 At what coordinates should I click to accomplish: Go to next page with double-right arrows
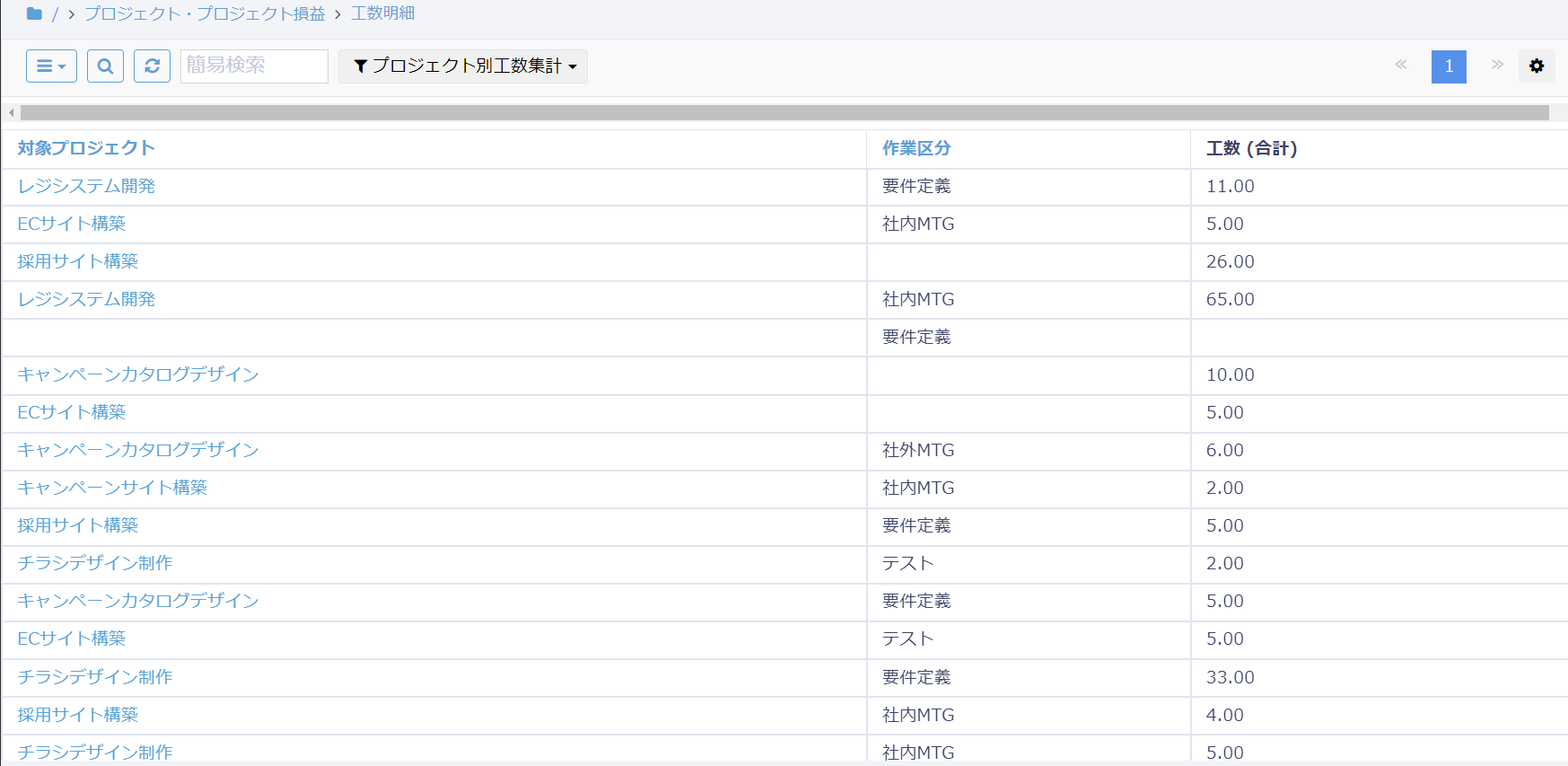(1496, 65)
